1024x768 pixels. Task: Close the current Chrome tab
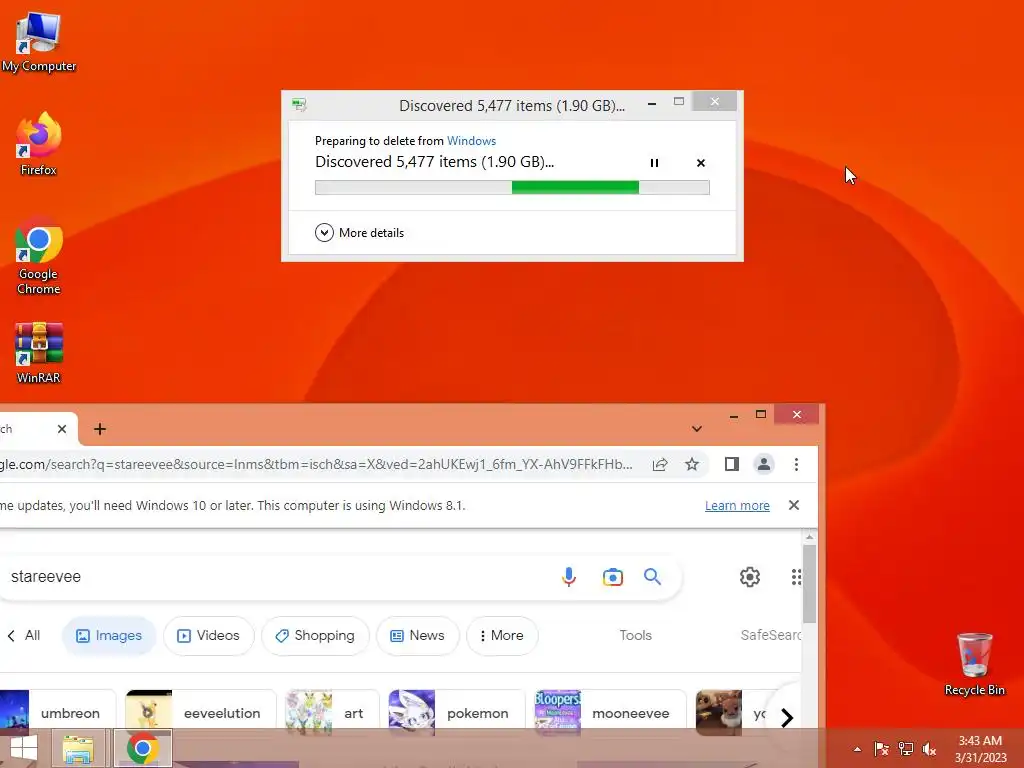(x=62, y=429)
